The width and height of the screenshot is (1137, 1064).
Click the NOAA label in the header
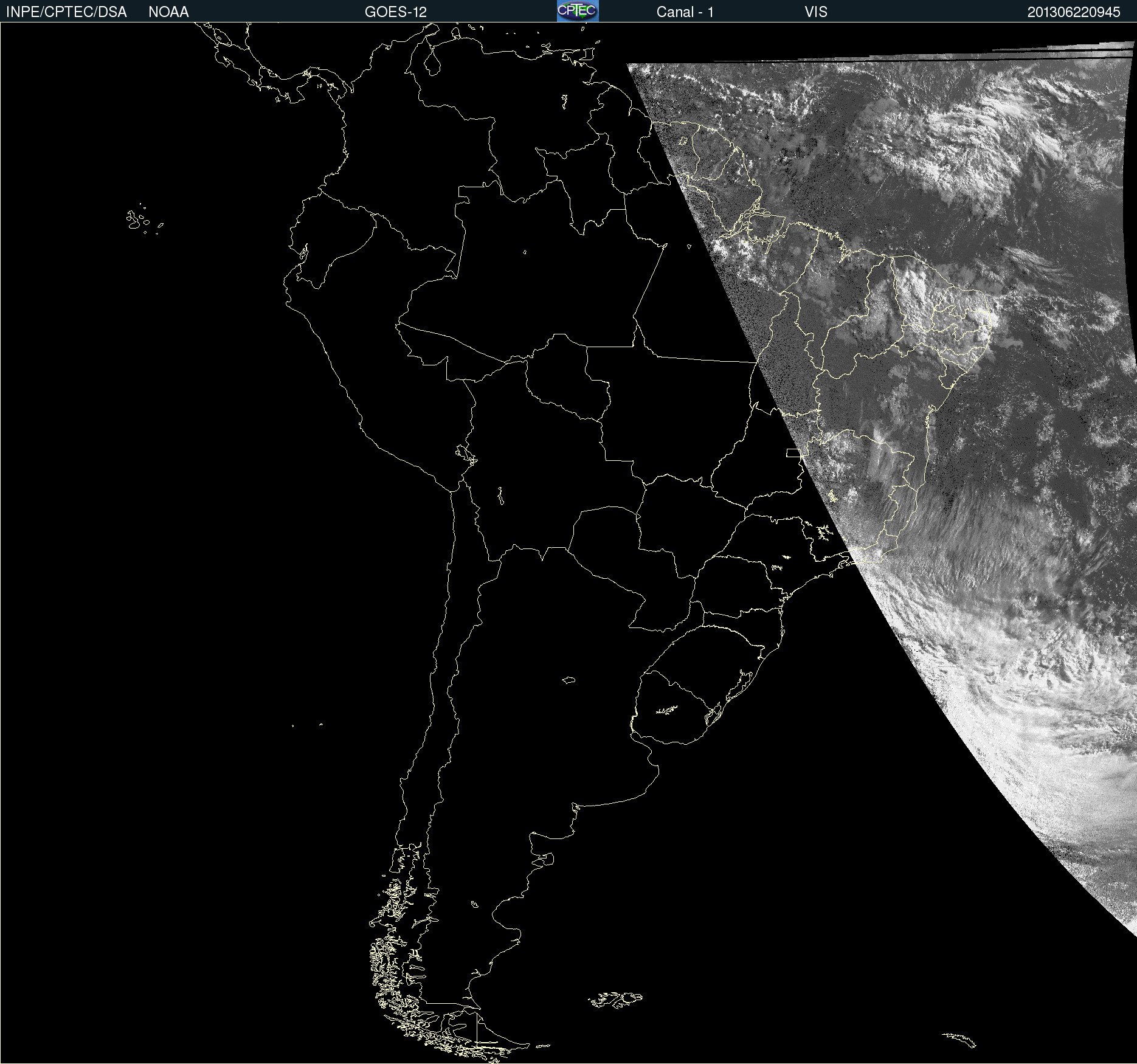168,12
